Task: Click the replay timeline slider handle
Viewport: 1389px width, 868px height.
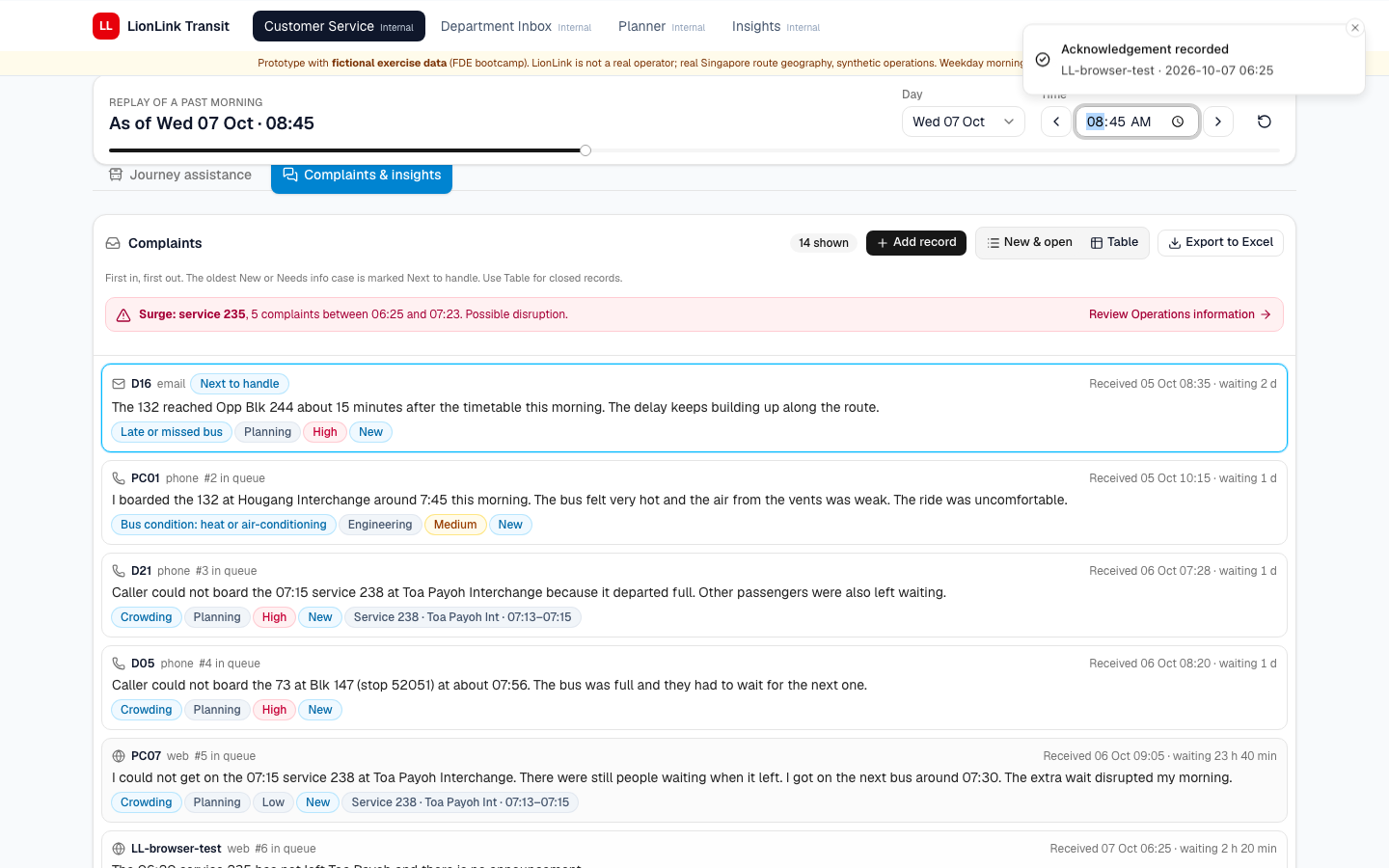Action: coord(586,150)
